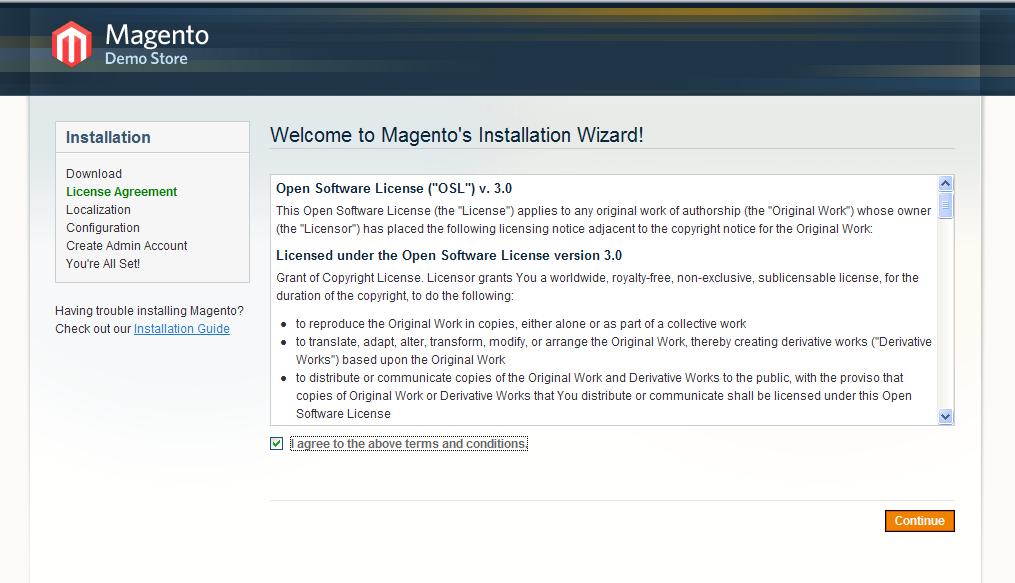This screenshot has width=1015, height=583.
Task: Select the Create Admin Account step
Action: click(x=127, y=246)
